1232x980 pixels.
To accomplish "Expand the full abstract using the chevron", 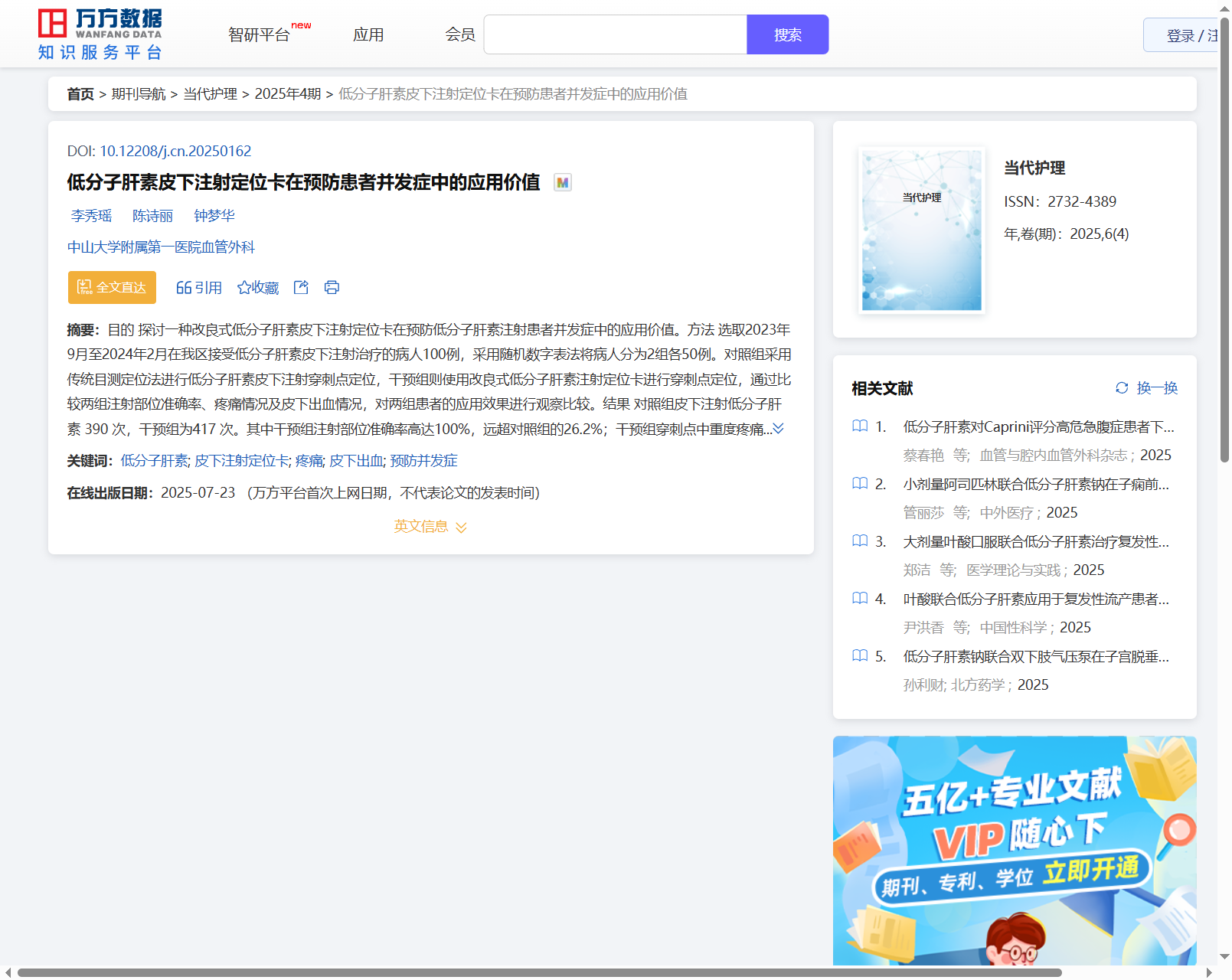I will point(779,429).
